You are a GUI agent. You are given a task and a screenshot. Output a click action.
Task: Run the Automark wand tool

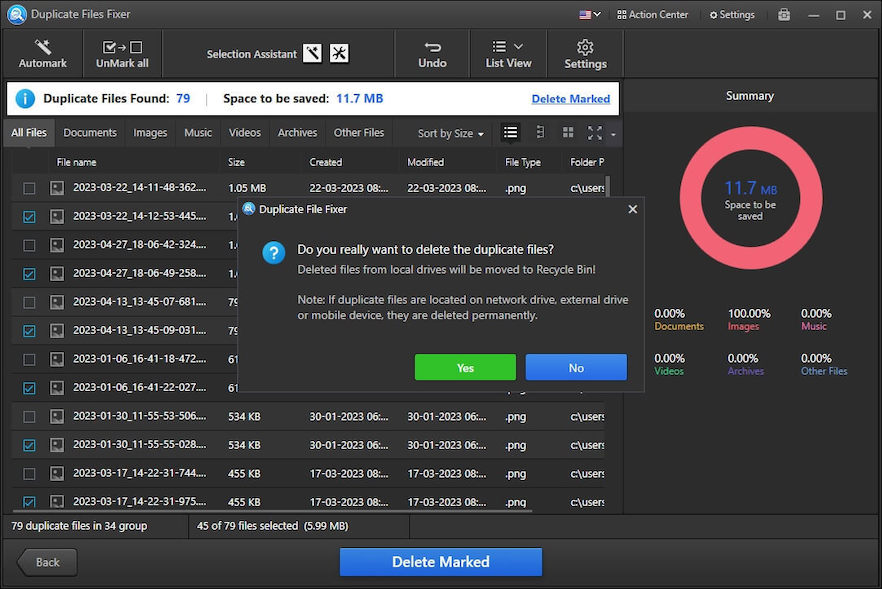[x=43, y=54]
